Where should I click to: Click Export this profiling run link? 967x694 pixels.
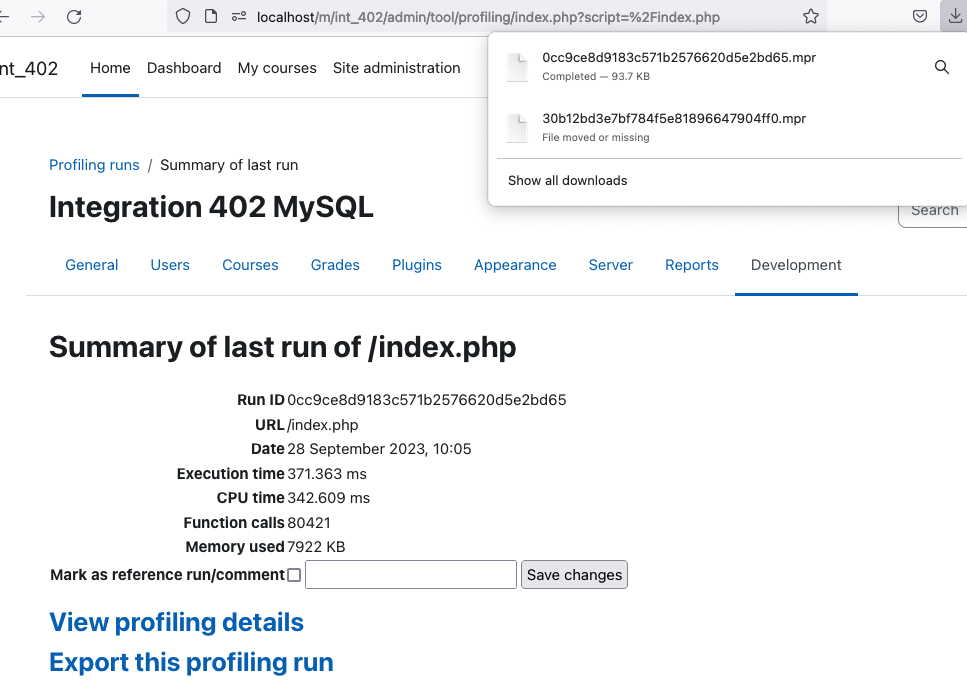pyautogui.click(x=191, y=662)
